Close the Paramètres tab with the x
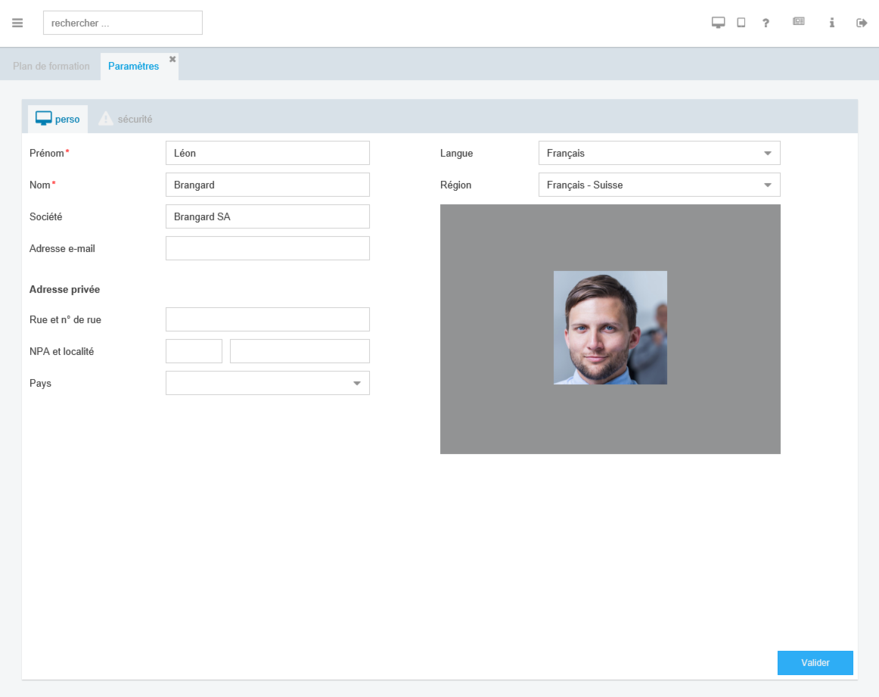Image resolution: width=879 pixels, height=697 pixels. pyautogui.click(x=172, y=59)
